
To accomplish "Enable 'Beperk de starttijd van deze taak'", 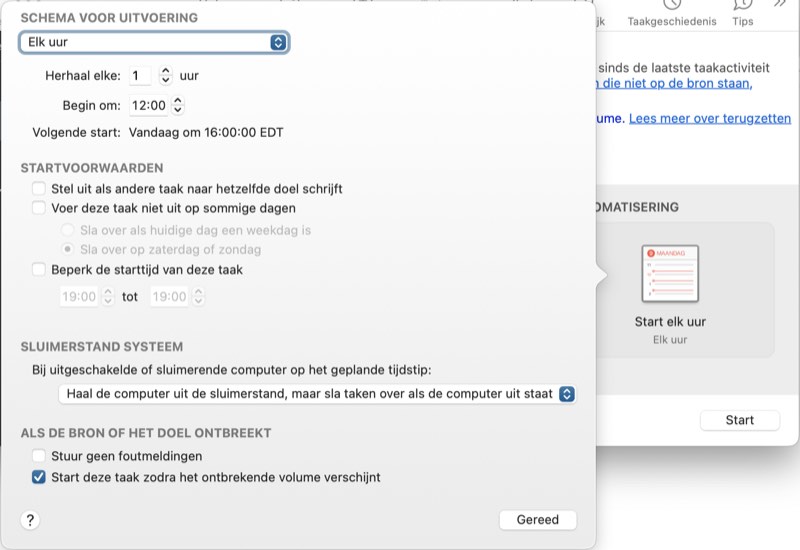I will [39, 269].
